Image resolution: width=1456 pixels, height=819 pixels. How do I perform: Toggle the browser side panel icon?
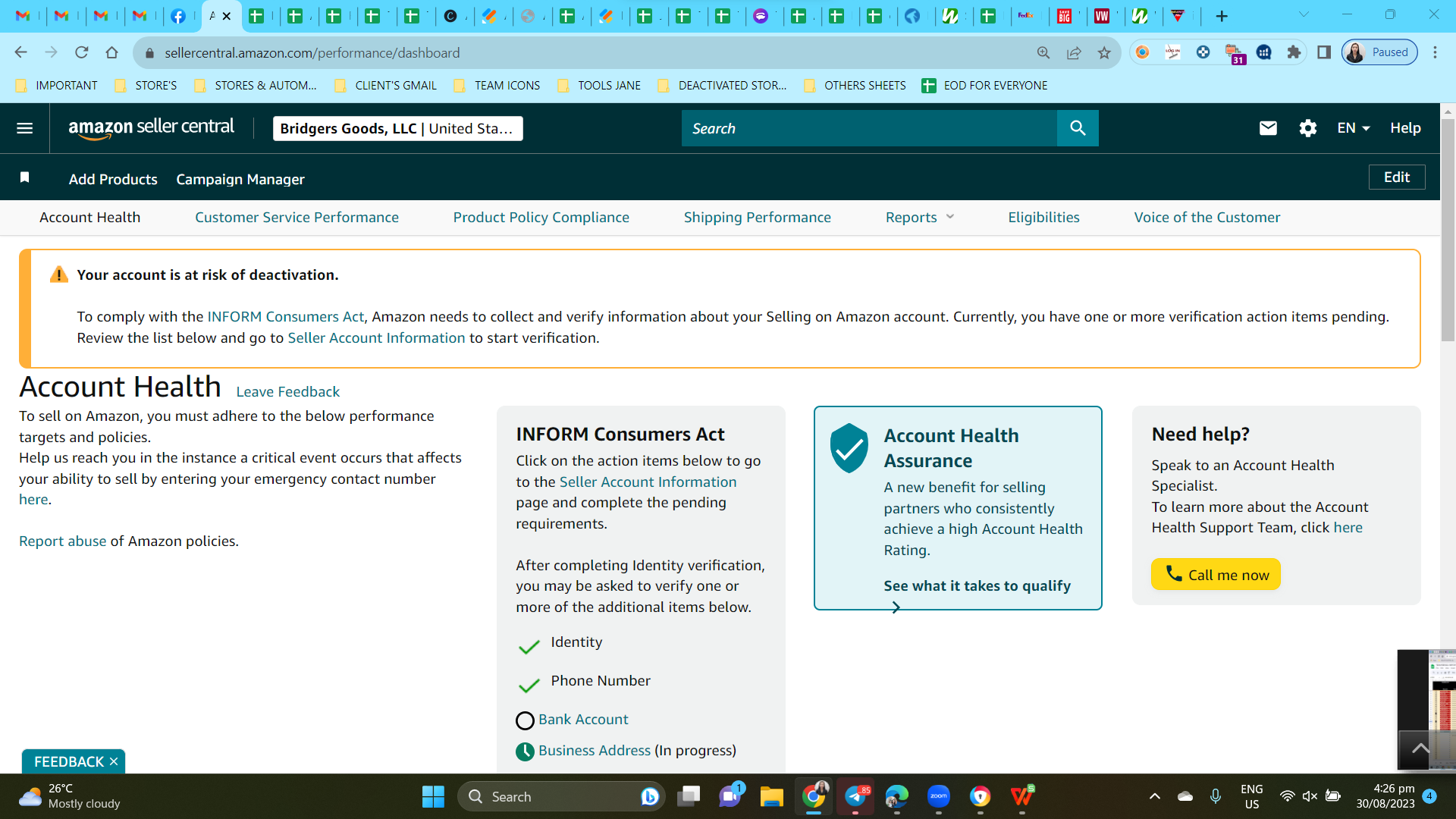(1324, 52)
